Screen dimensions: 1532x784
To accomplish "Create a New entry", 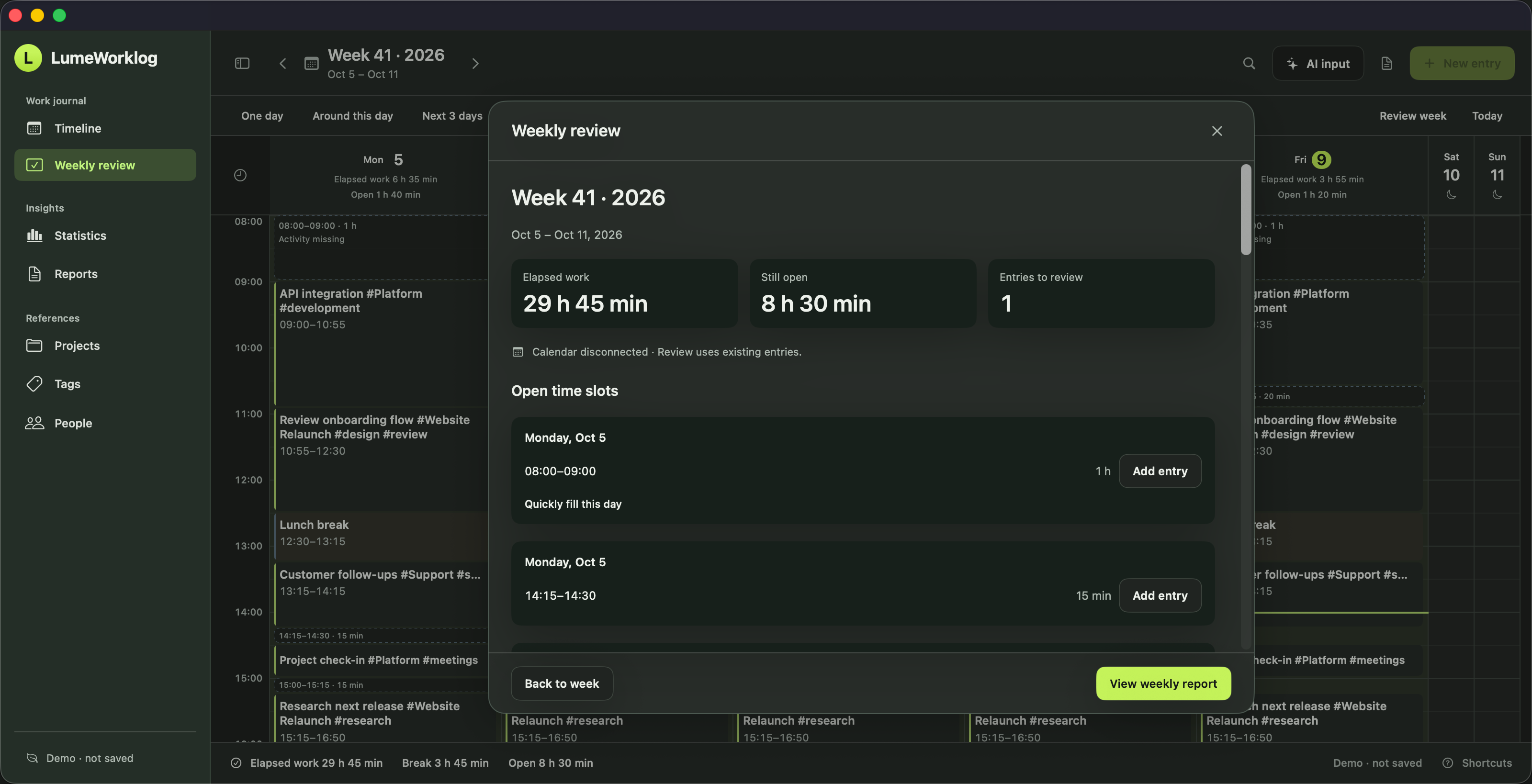I will pos(1462,64).
